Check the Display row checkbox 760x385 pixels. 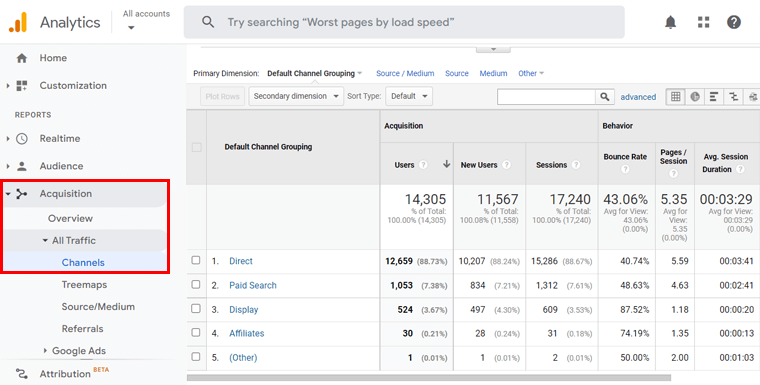click(196, 308)
